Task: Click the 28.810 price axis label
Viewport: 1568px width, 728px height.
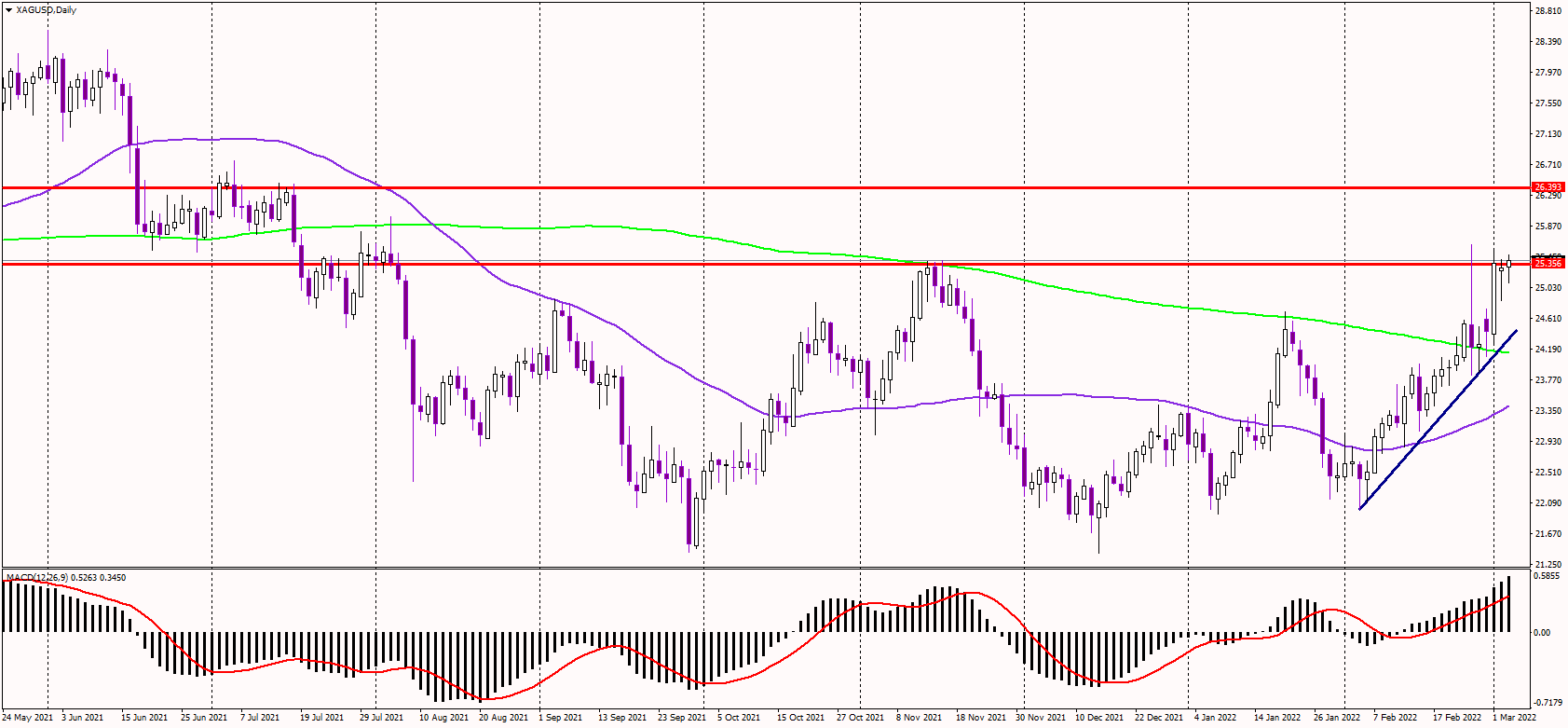Action: point(1548,11)
